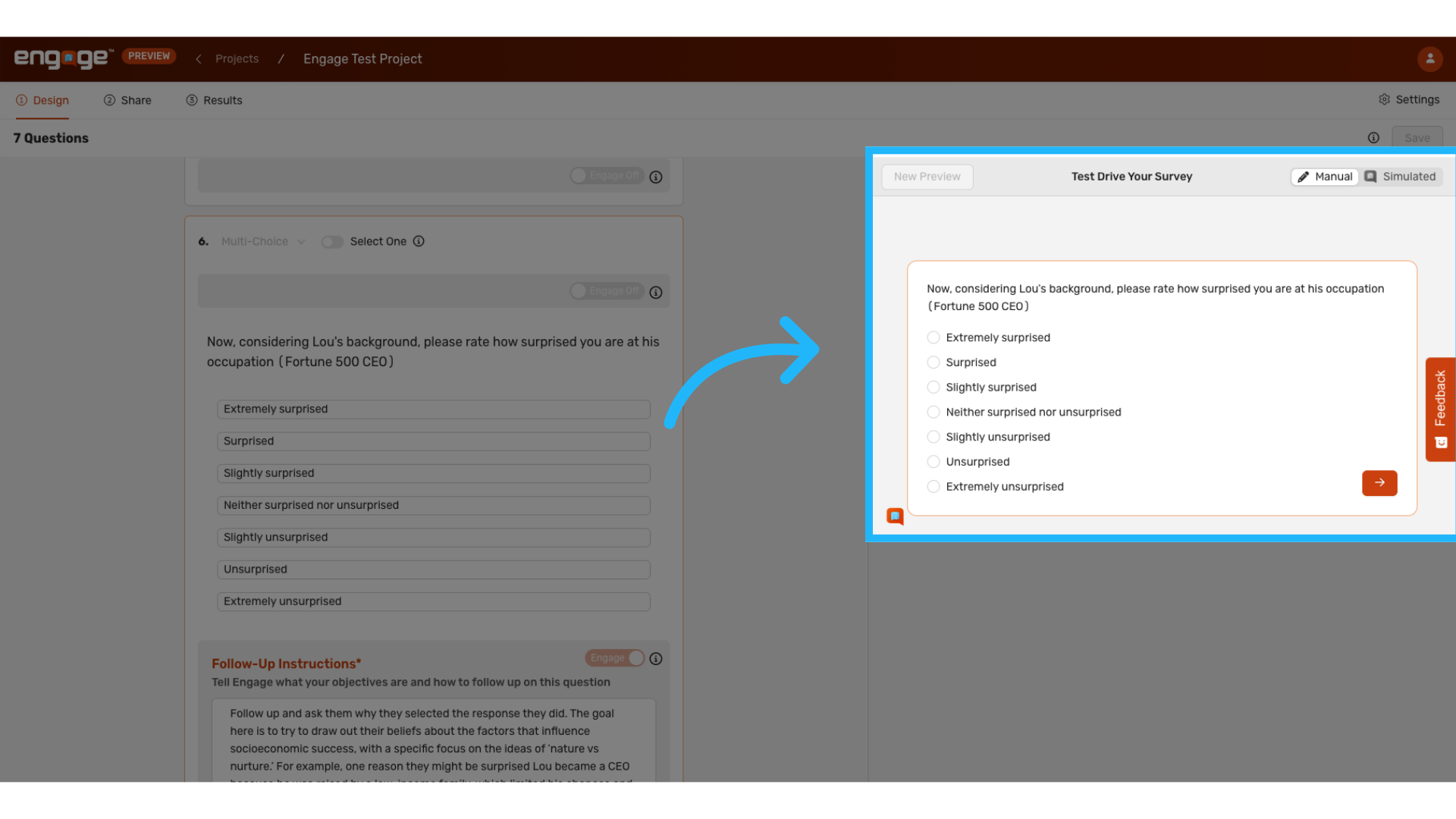The height and width of the screenshot is (819, 1456).
Task: Open the Feedback side tab
Action: pyautogui.click(x=1440, y=409)
